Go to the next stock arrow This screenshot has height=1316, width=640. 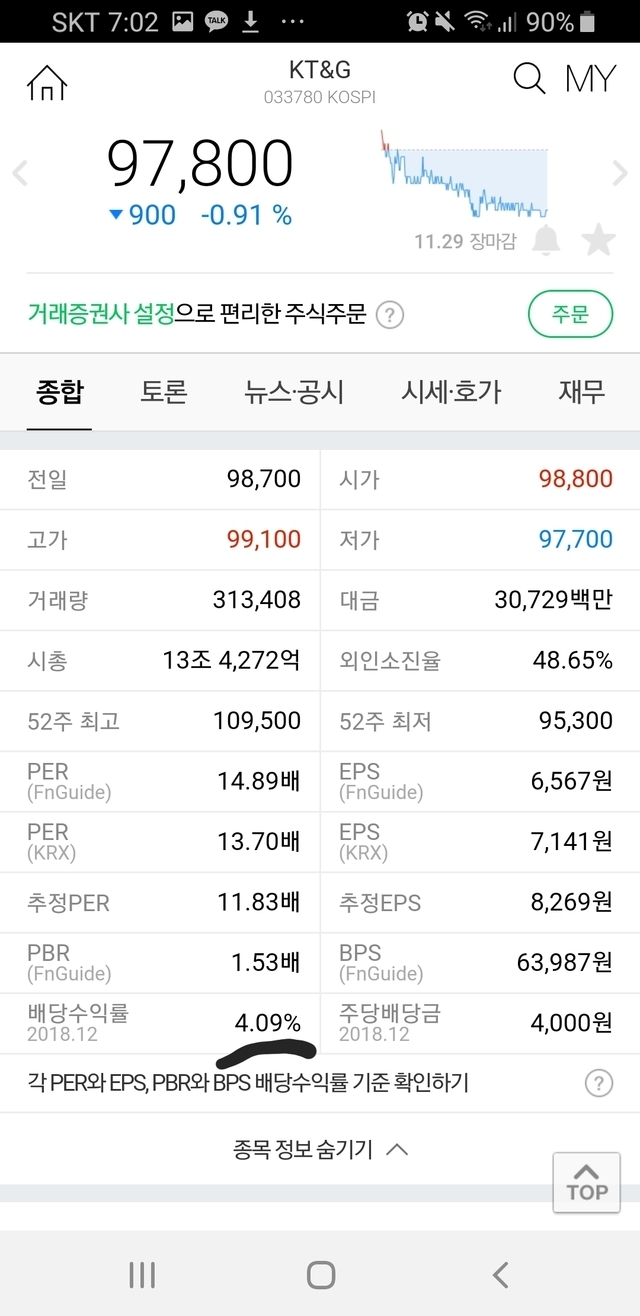pos(620,173)
